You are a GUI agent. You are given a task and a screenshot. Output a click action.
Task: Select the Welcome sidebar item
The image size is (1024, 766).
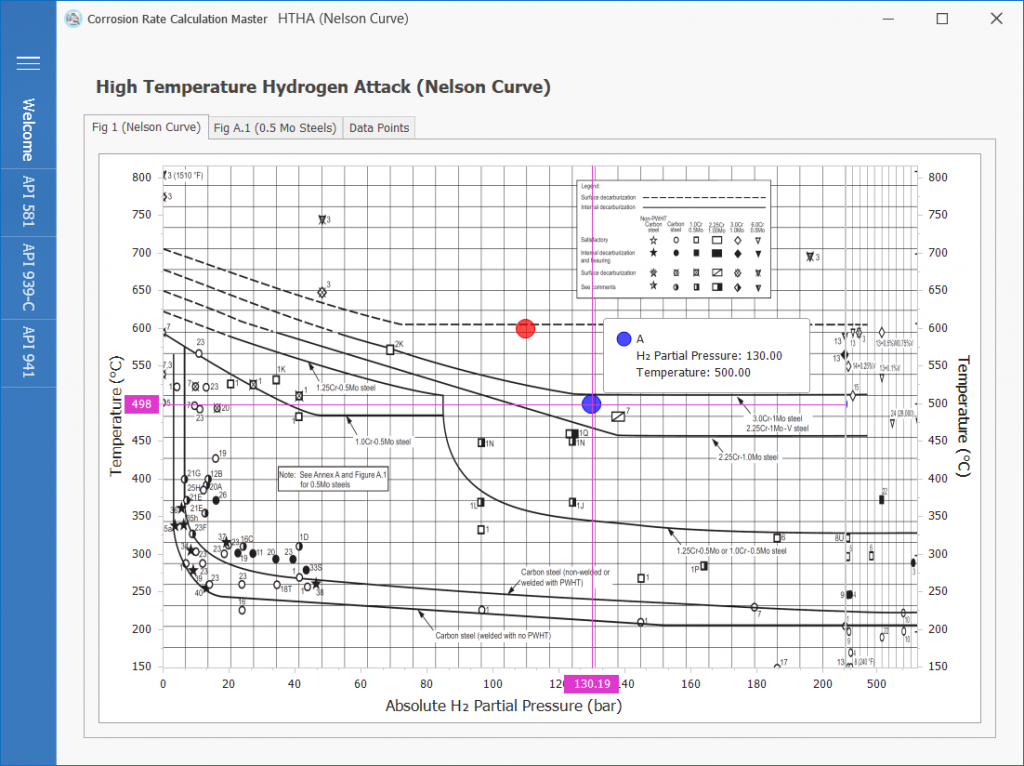28,130
